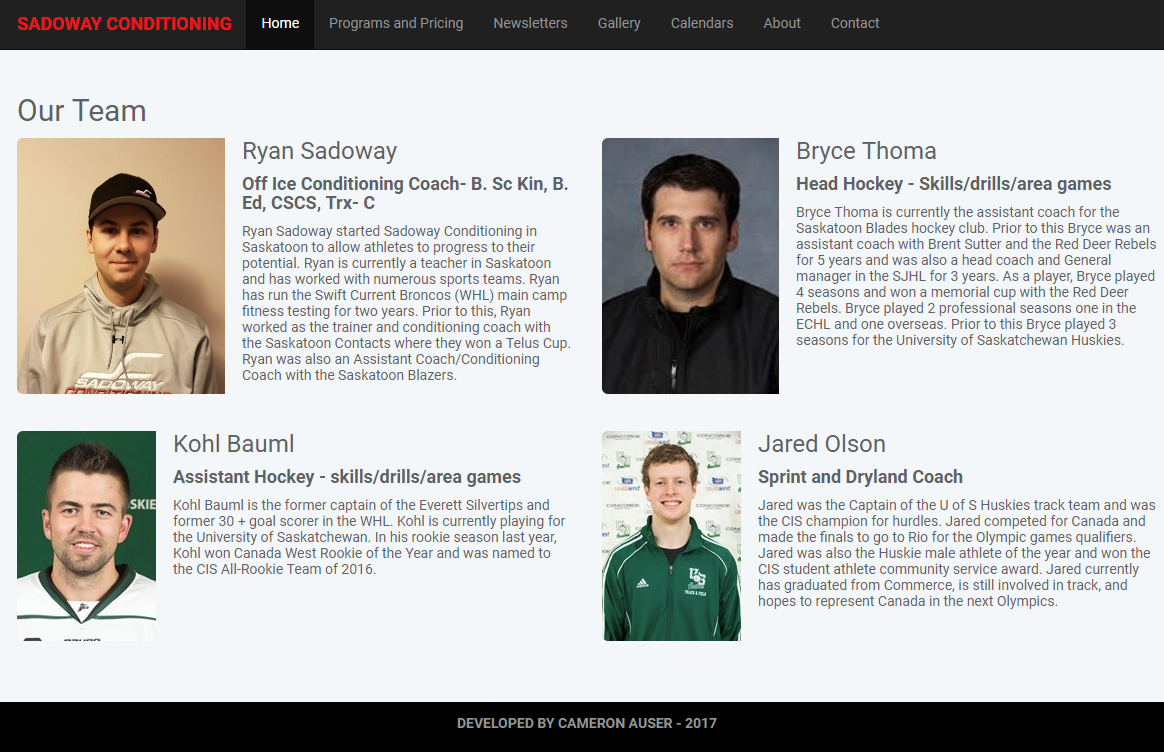Viewport: 1164px width, 752px height.
Task: Select the 'Our Team' heading
Action: coord(82,111)
